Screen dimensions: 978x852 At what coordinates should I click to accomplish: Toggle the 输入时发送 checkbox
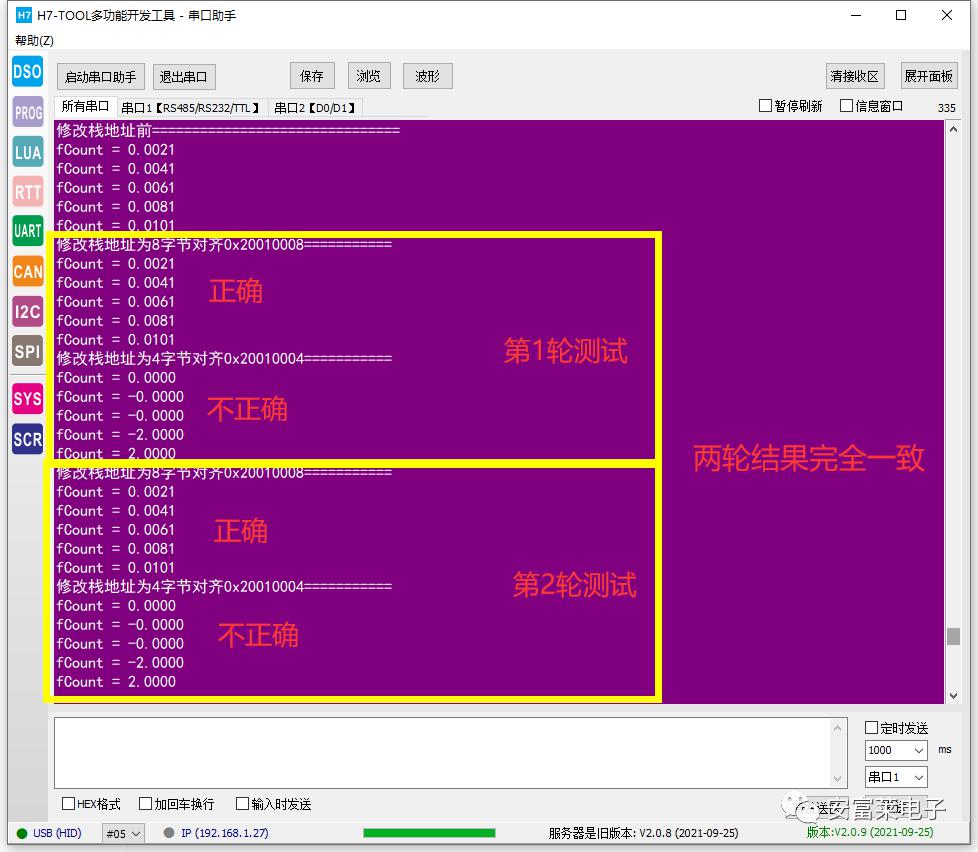[242, 804]
